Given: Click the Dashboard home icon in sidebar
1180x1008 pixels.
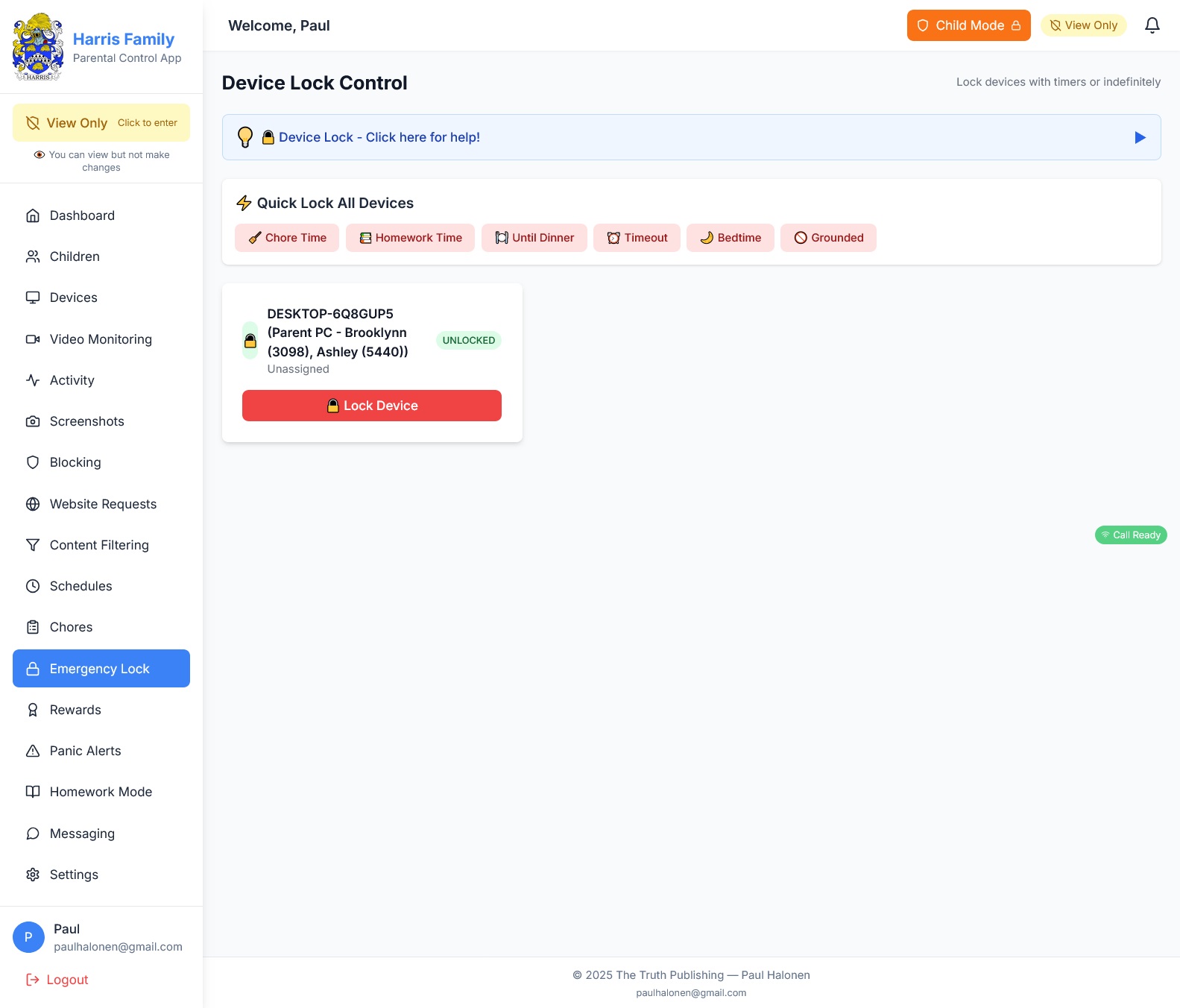Looking at the screenshot, I should [33, 215].
